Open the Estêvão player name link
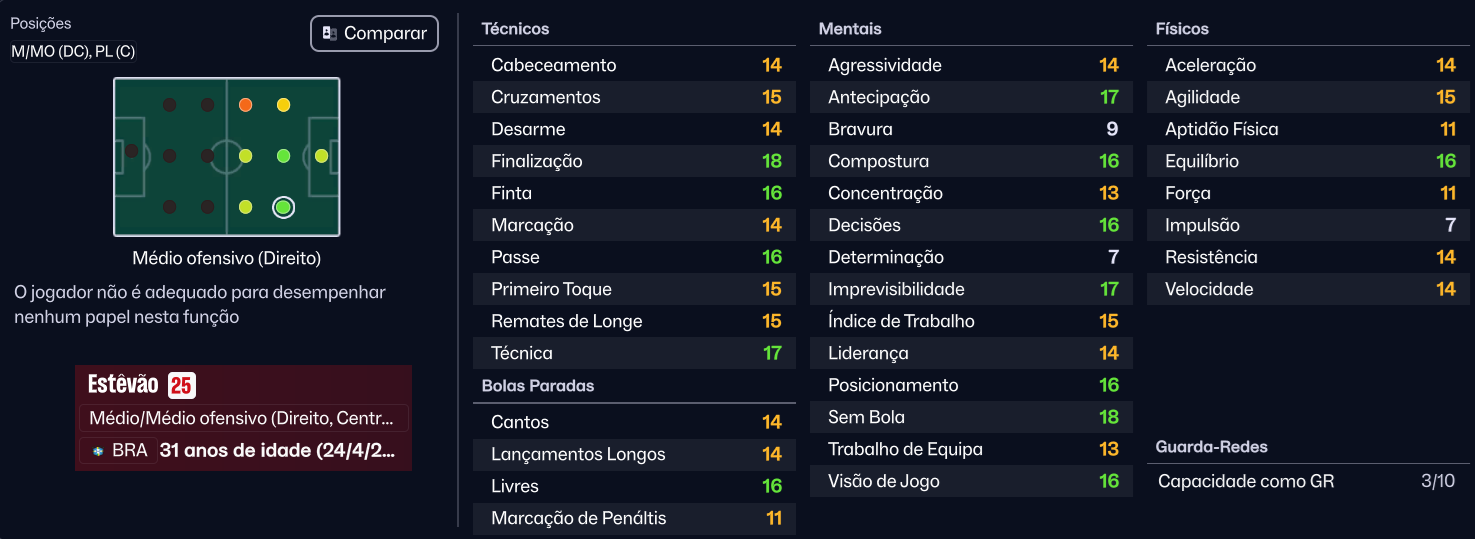This screenshot has width=1475, height=539. (x=123, y=385)
